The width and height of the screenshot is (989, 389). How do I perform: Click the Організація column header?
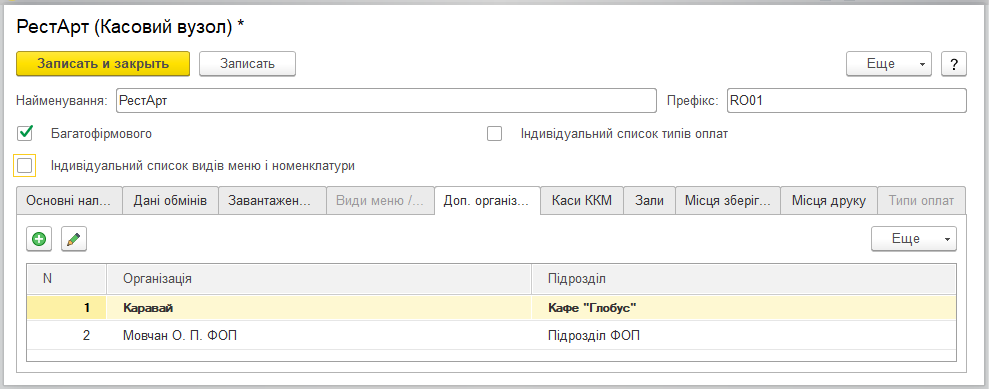tap(319, 279)
